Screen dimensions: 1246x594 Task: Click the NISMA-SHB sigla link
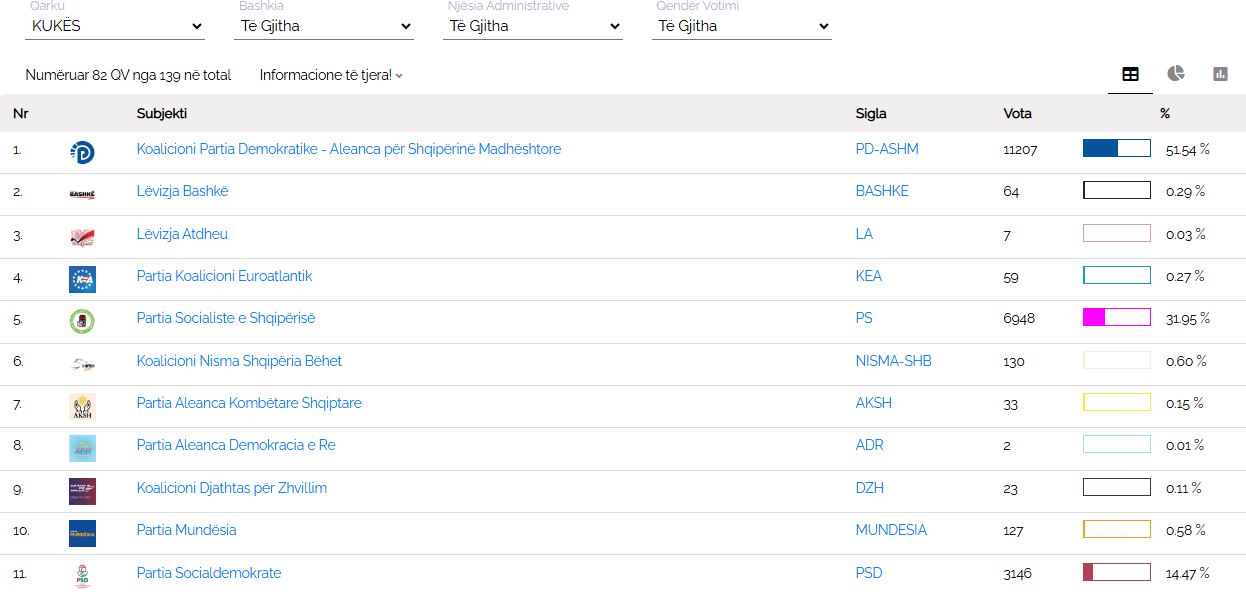(x=893, y=361)
